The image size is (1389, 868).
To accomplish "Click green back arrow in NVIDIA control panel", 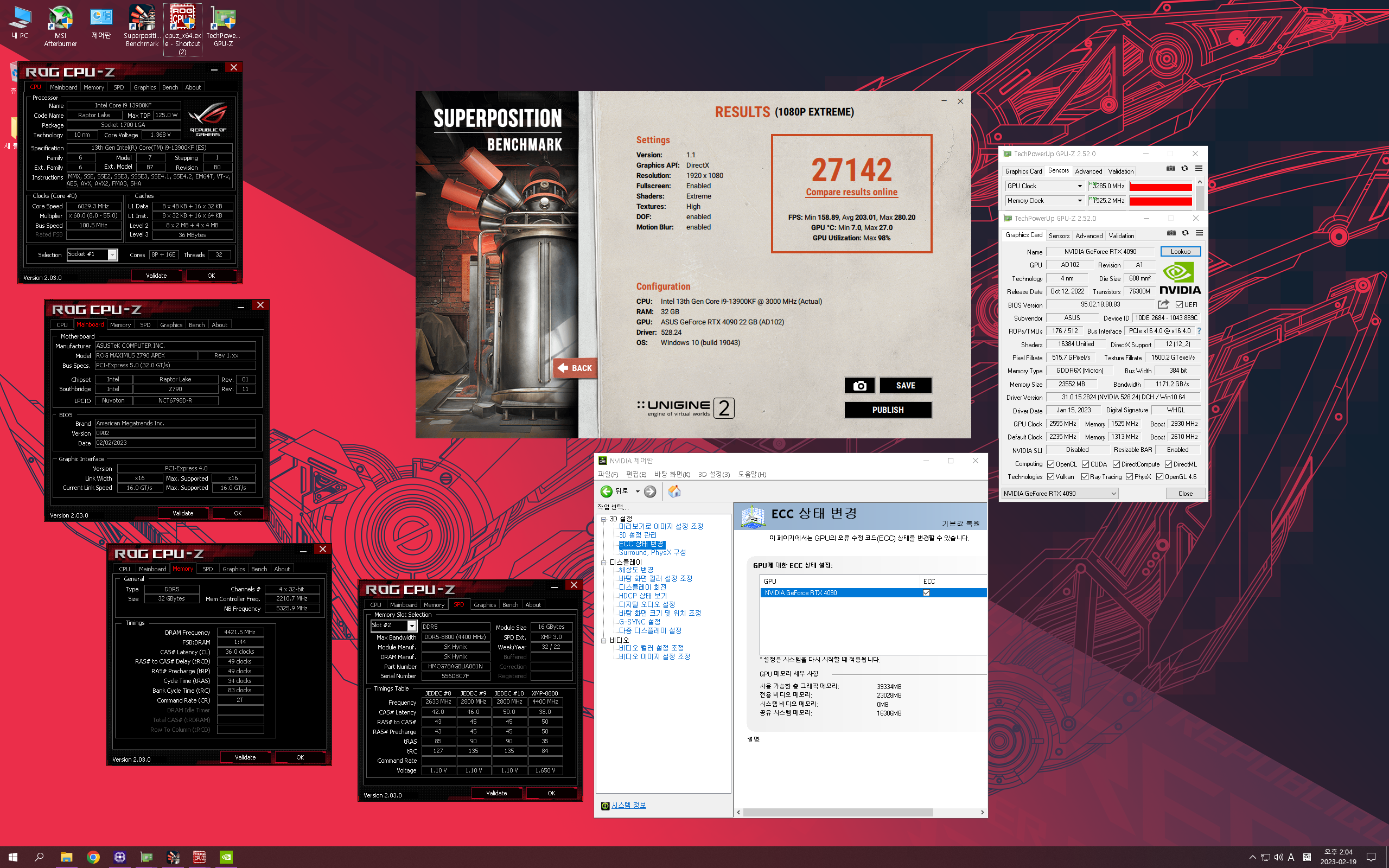I will click(x=606, y=492).
